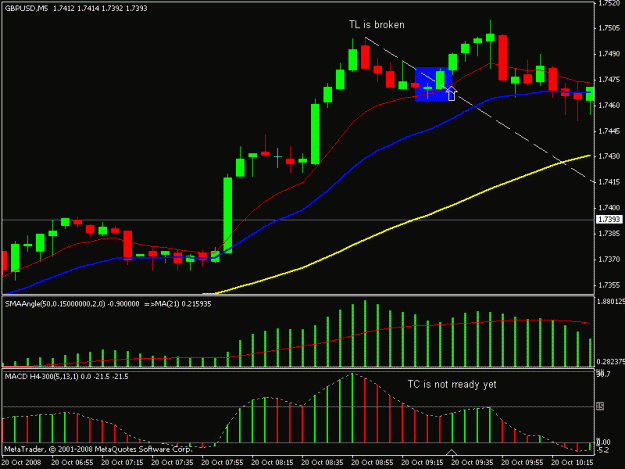This screenshot has width=625, height=469.
Task: Click the '20 Oct 09:35' time label
Action: 472,463
